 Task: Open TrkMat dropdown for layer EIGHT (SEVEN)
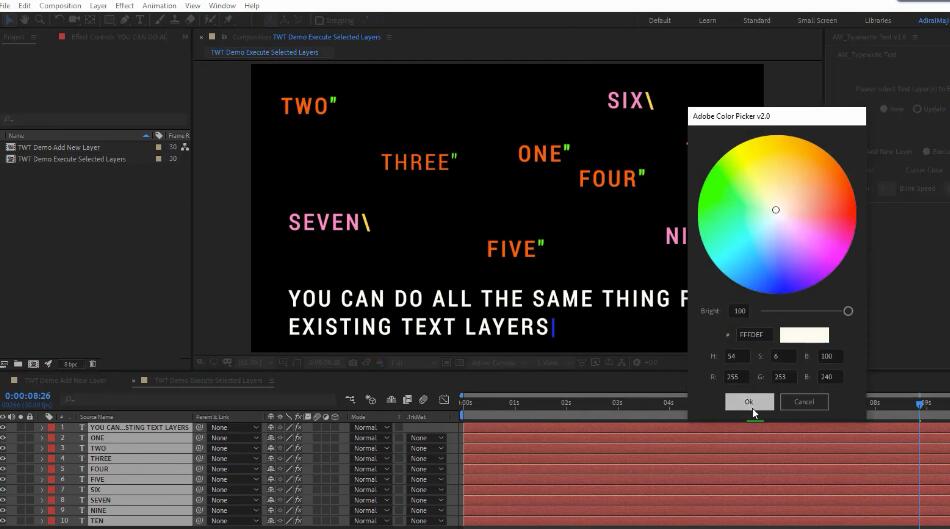tap(427, 500)
